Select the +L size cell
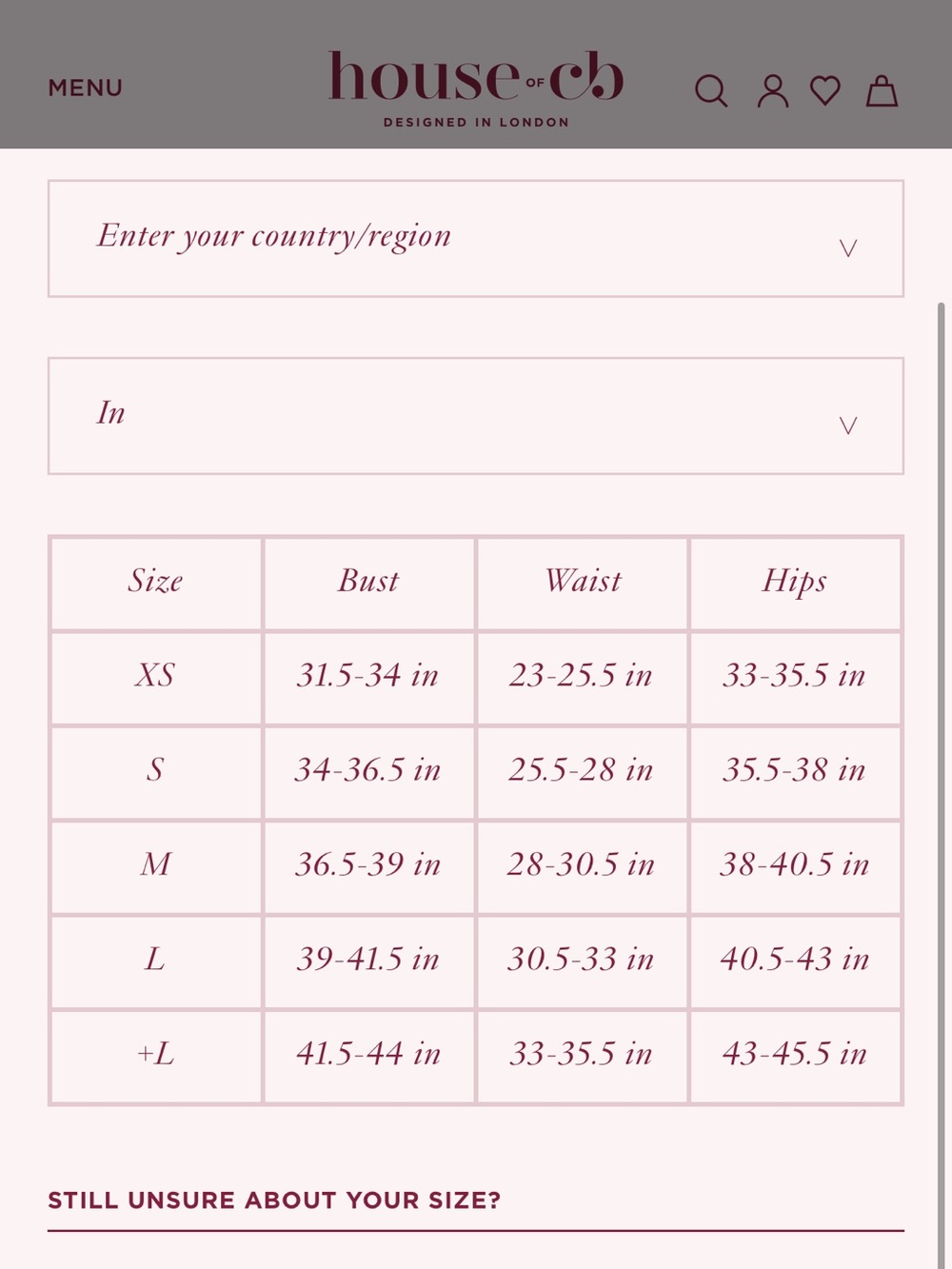 [x=156, y=1056]
